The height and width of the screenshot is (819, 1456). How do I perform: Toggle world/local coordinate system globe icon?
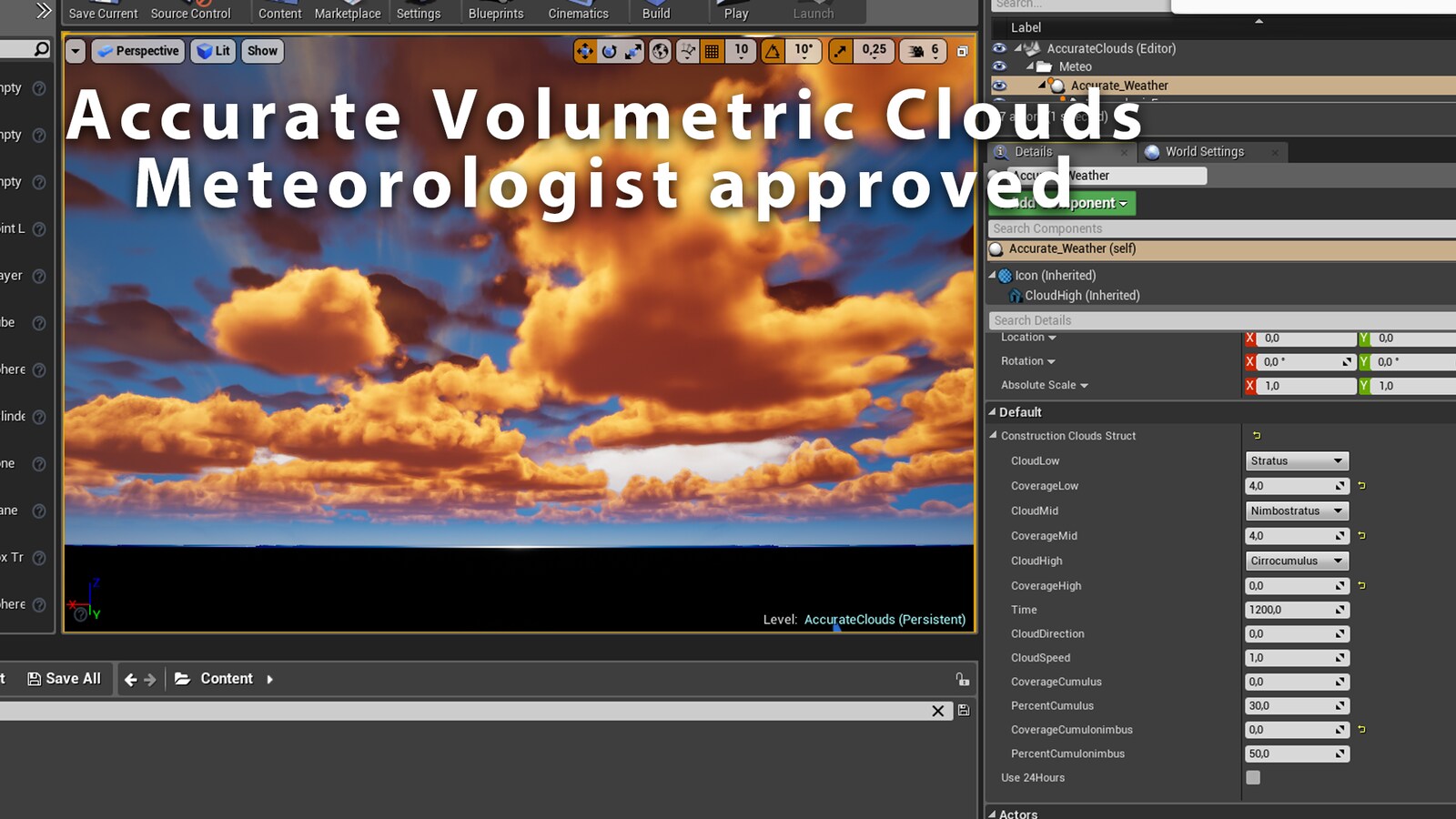(659, 51)
